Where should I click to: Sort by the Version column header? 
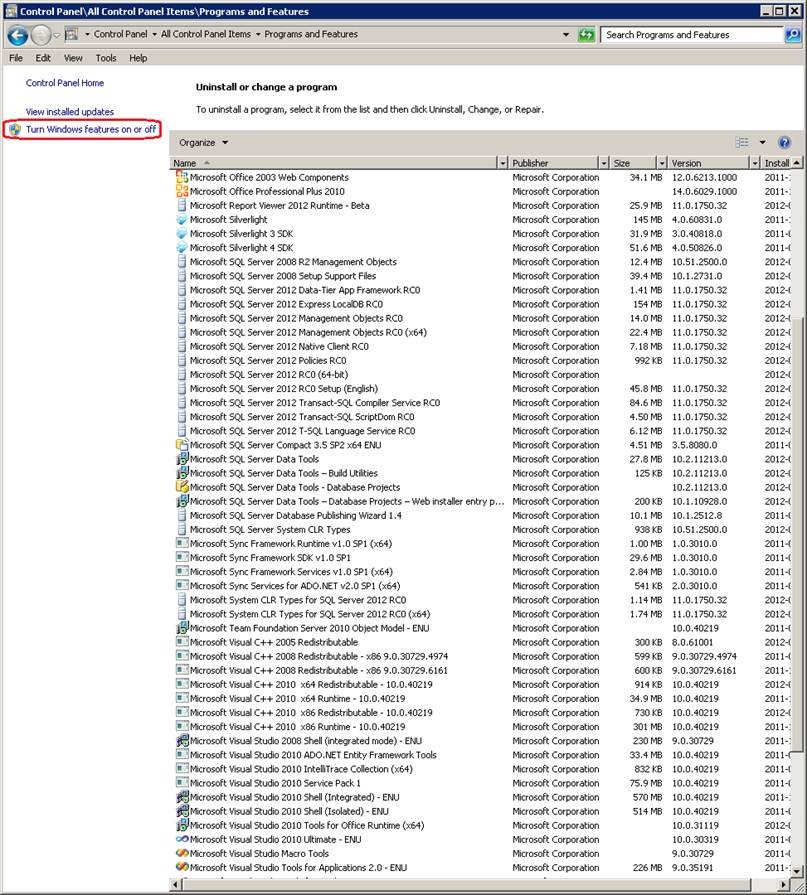[x=709, y=163]
